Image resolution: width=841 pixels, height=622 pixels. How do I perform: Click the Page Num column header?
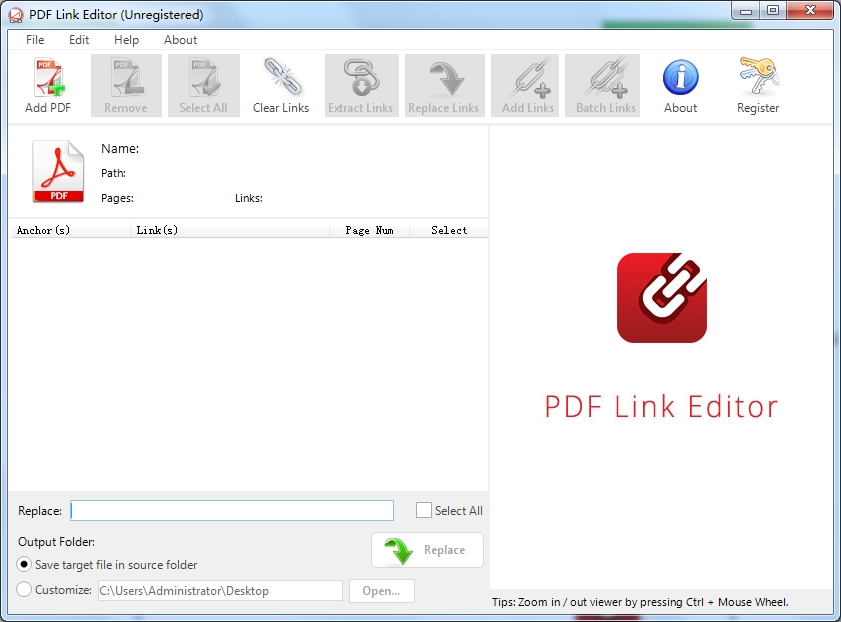click(370, 230)
